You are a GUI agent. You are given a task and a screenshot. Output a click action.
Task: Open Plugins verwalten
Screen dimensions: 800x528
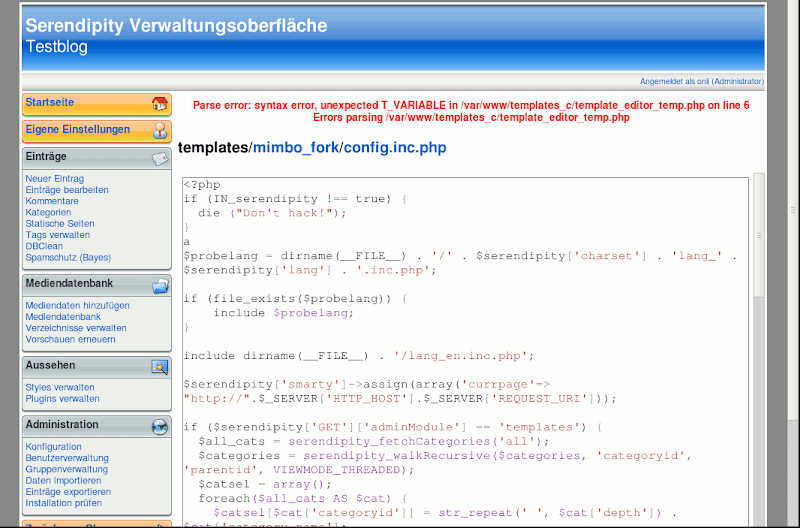point(62,399)
